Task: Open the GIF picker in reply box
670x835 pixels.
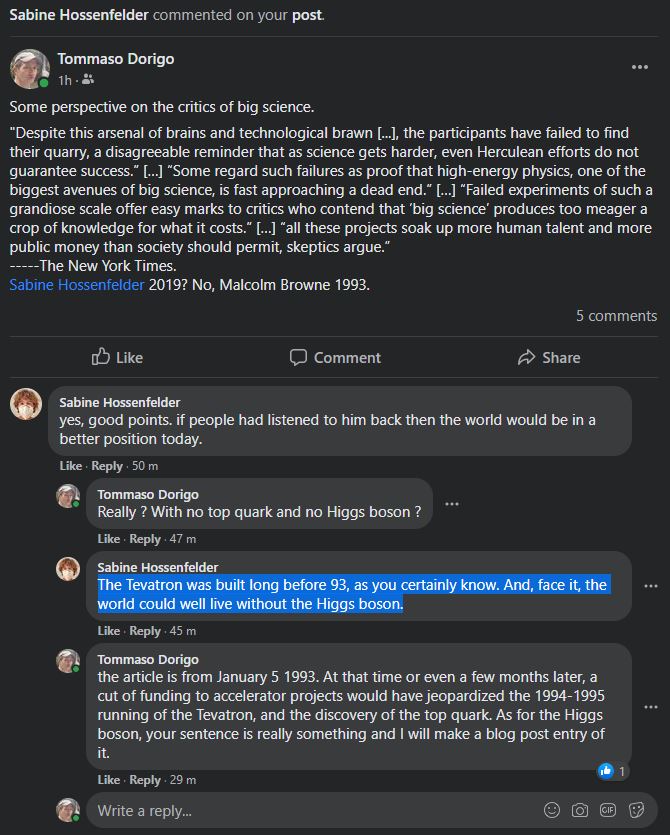Action: click(608, 810)
